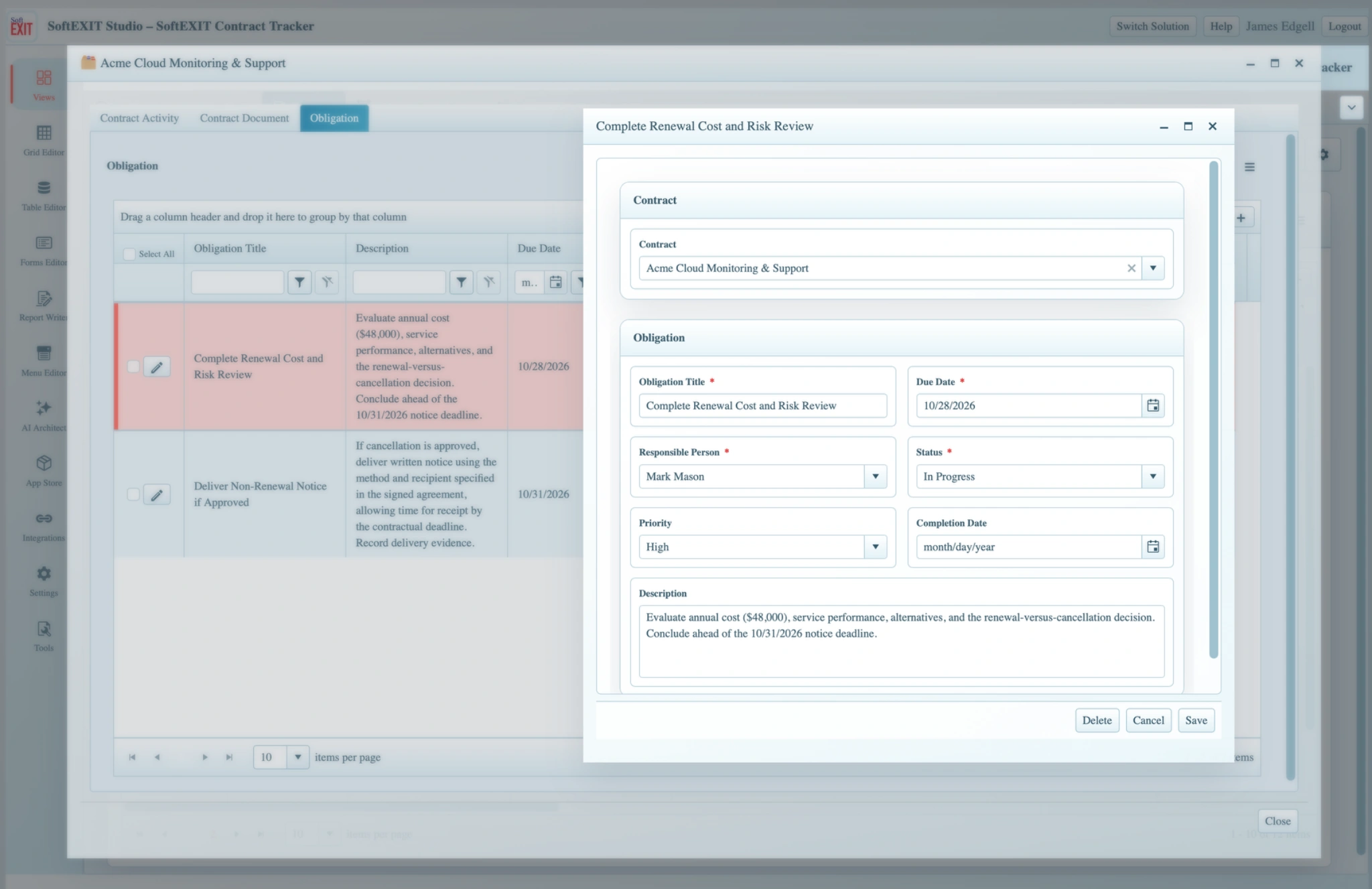Expand Responsible Person dropdown
The width and height of the screenshot is (1372, 889).
coord(875,476)
